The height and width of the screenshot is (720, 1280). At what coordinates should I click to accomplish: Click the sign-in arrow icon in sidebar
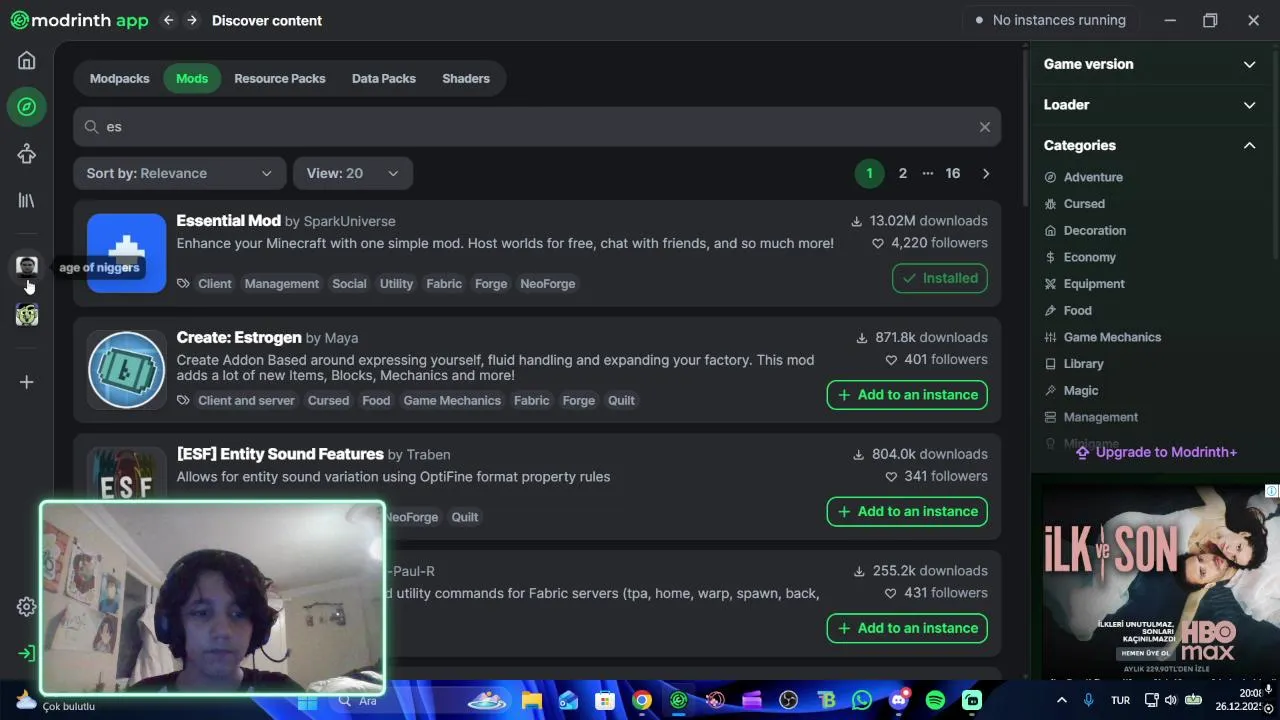(x=27, y=653)
